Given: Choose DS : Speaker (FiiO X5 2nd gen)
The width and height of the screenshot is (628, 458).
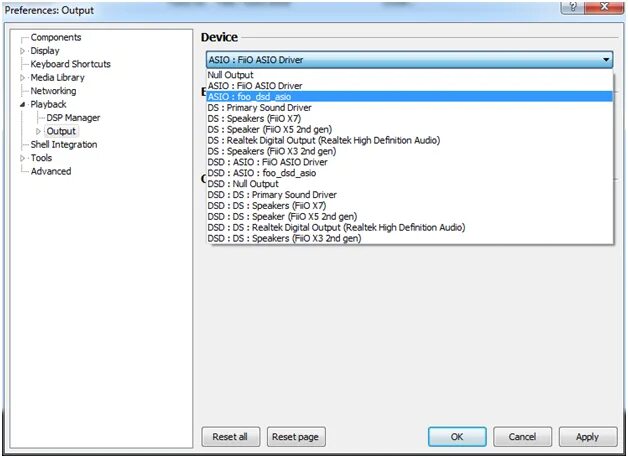Looking at the screenshot, I should tap(410, 129).
